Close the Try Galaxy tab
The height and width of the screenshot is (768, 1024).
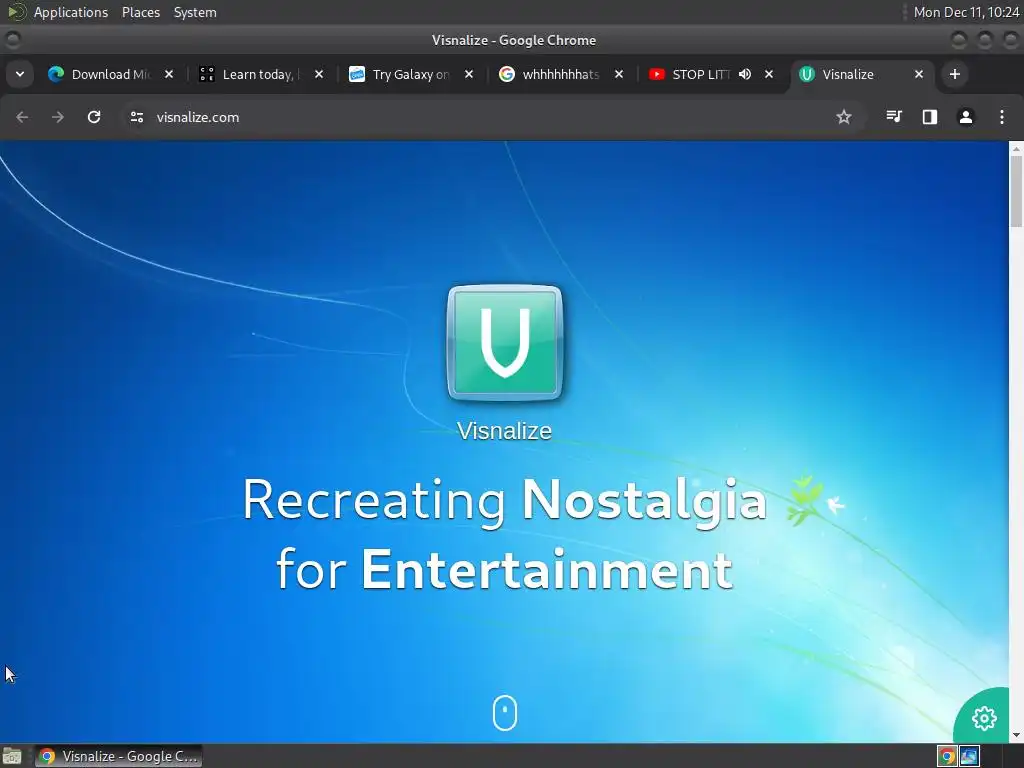coord(469,74)
